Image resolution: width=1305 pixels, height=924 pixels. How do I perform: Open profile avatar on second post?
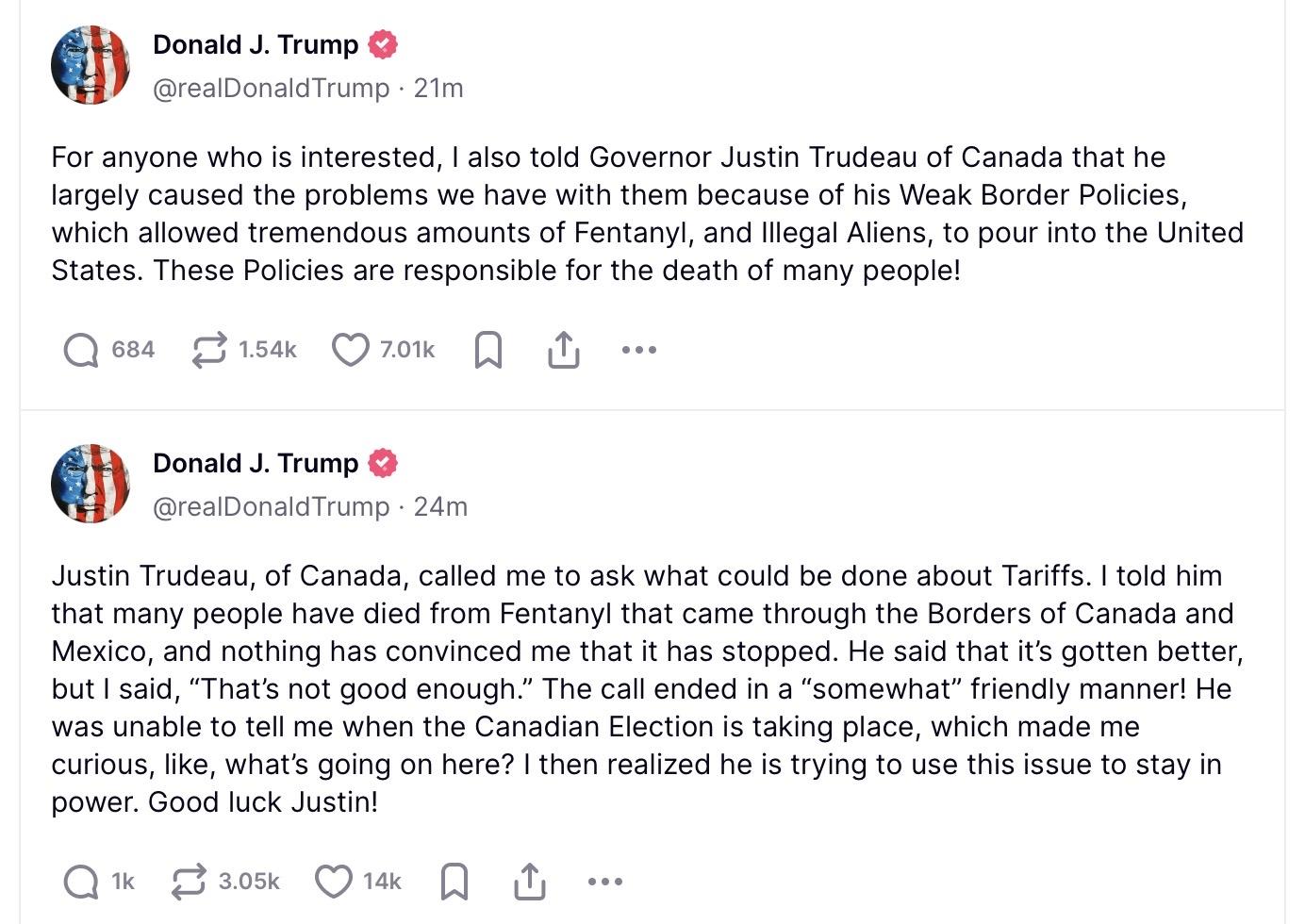[91, 484]
